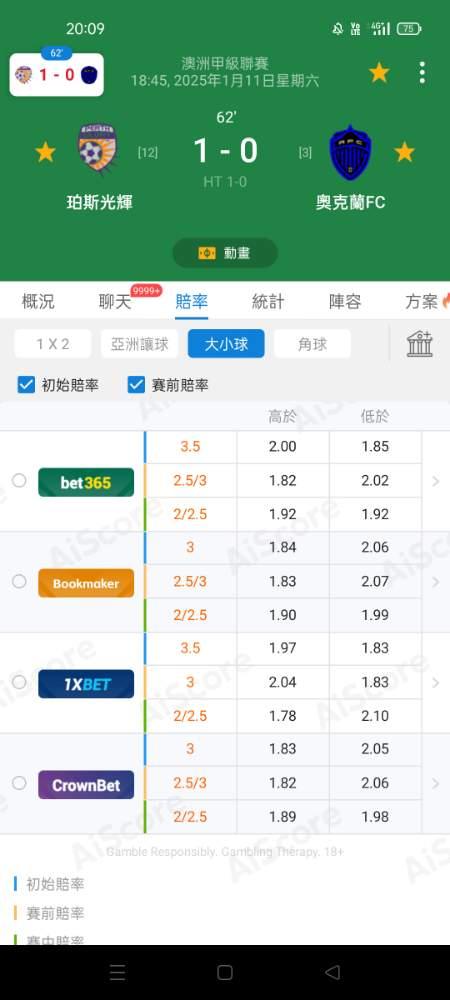Open the three-dot more options menu
Screen dimensions: 450x1000
pos(422,73)
